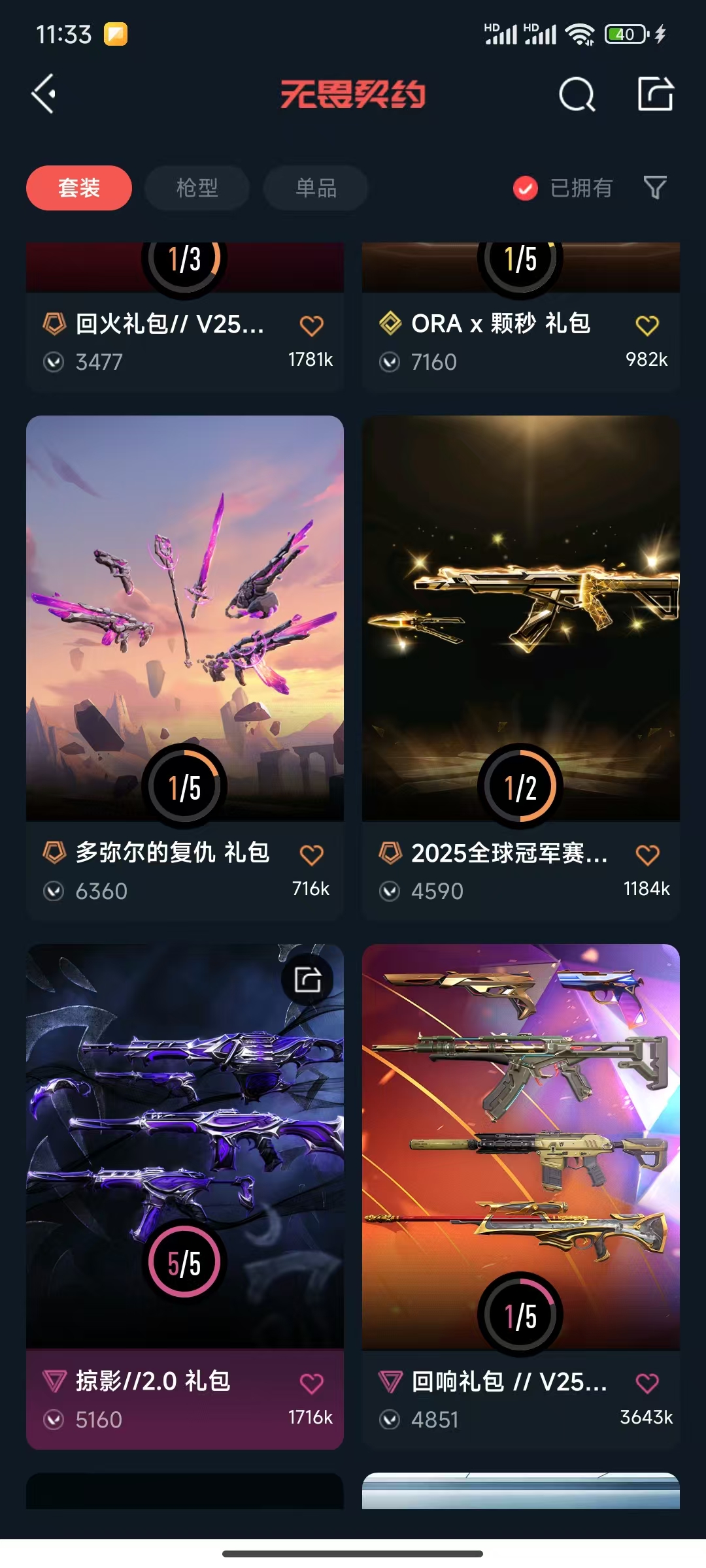Tap the back arrow icon
The width and height of the screenshot is (706, 1568).
pos(43,94)
